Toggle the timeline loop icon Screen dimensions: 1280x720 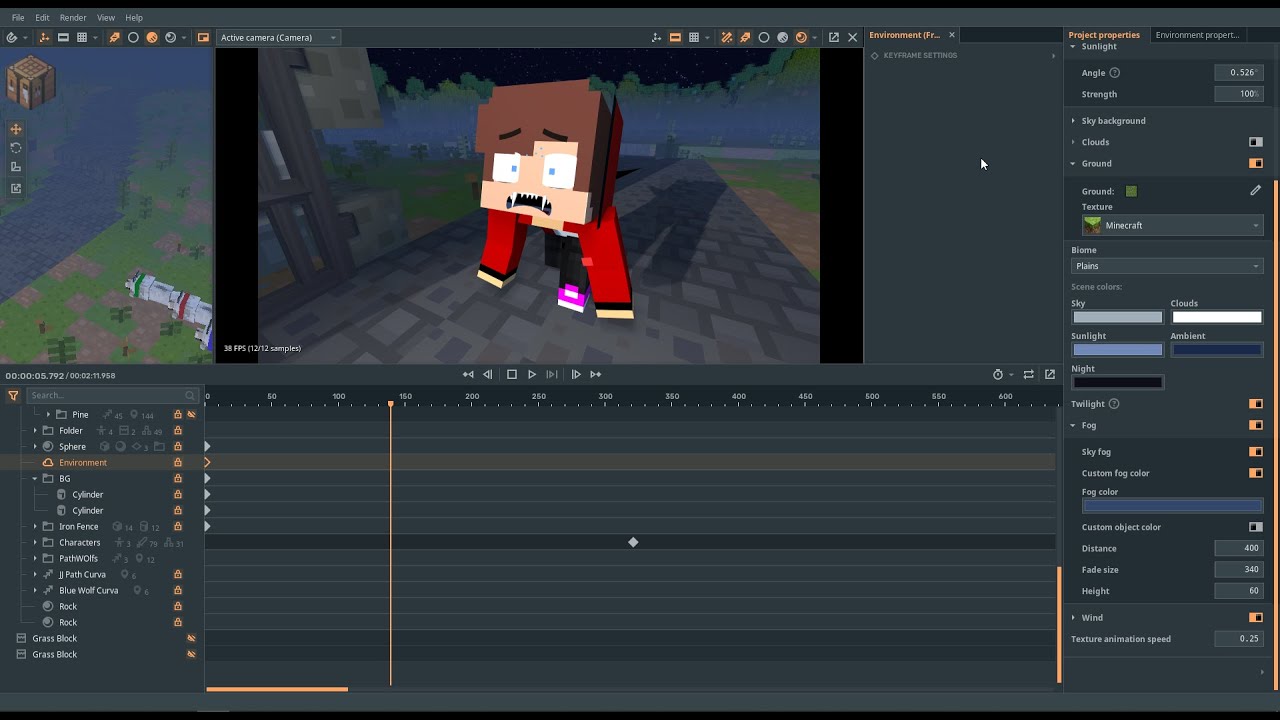pyautogui.click(x=1028, y=374)
